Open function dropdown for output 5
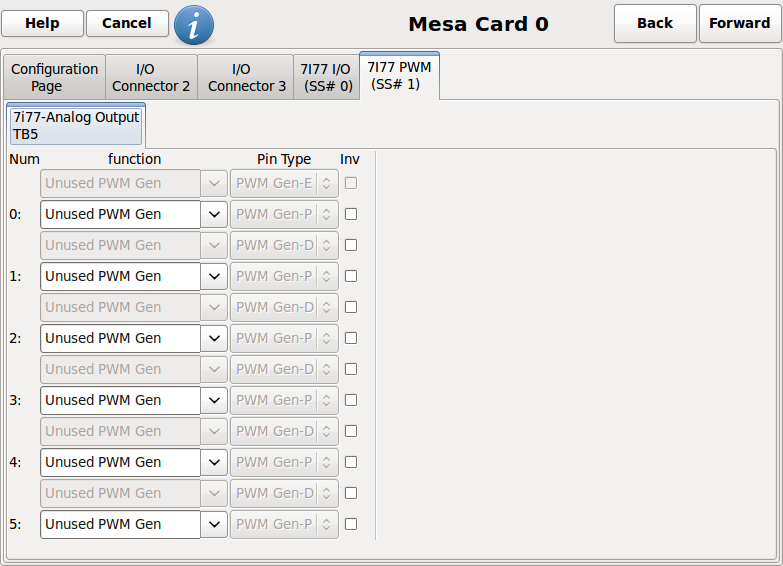The height and width of the screenshot is (566, 783). click(214, 524)
